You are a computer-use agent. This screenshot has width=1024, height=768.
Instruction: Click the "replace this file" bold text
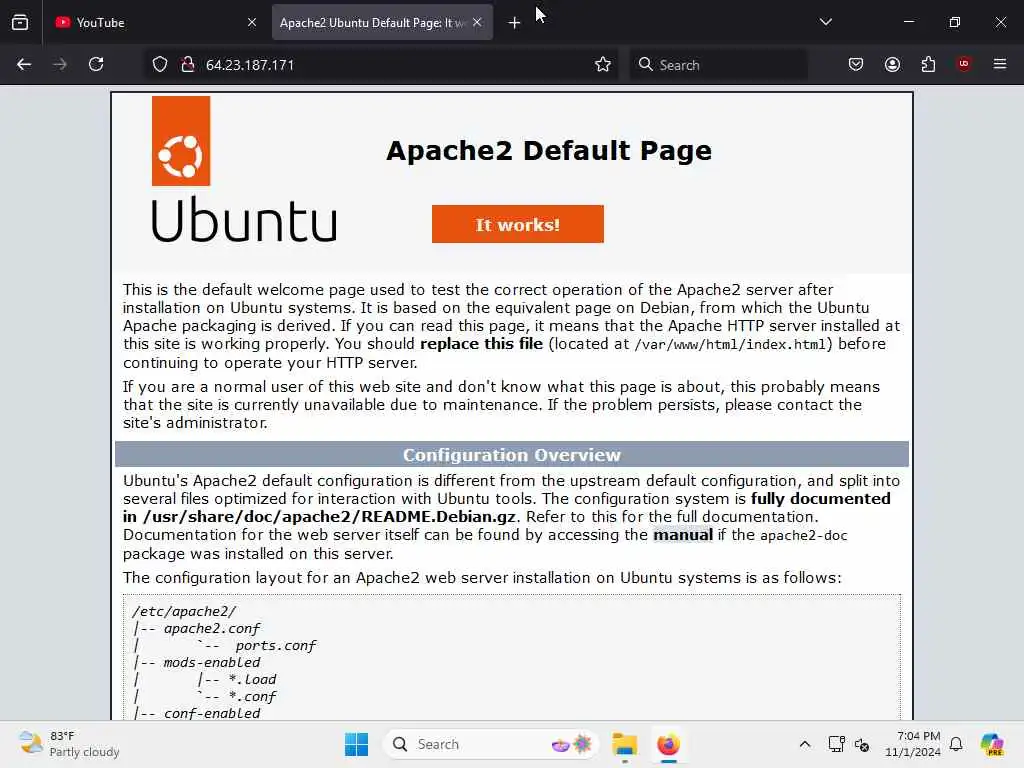481,344
